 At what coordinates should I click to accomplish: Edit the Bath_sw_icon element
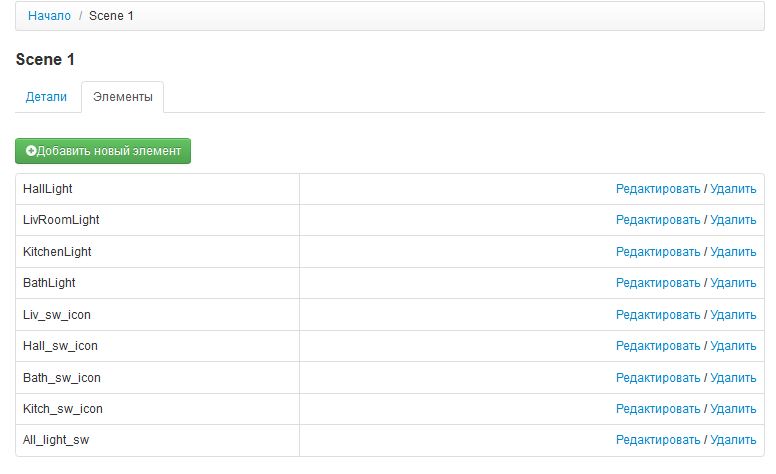click(x=658, y=378)
